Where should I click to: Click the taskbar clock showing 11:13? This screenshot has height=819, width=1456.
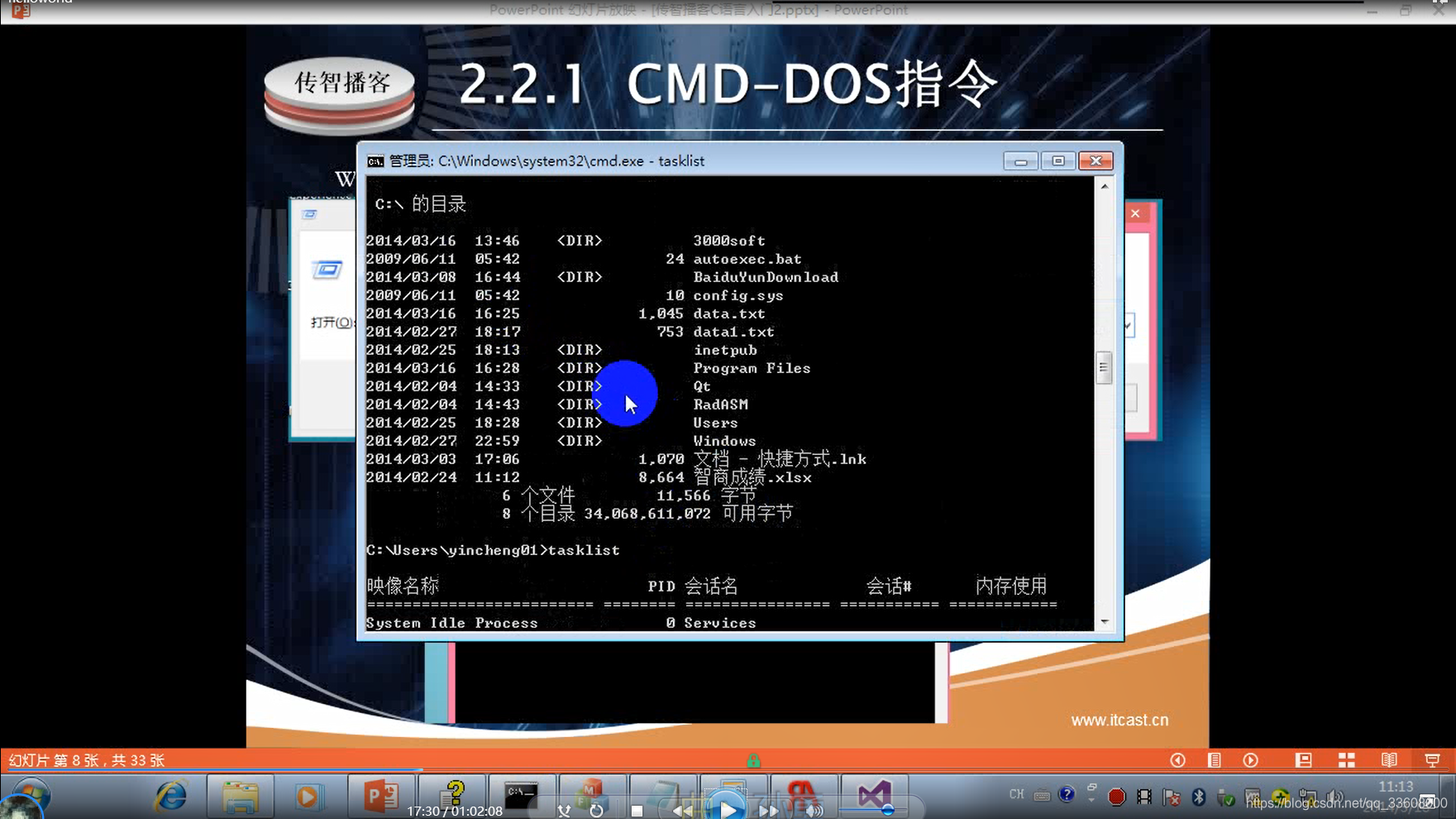point(1396,787)
